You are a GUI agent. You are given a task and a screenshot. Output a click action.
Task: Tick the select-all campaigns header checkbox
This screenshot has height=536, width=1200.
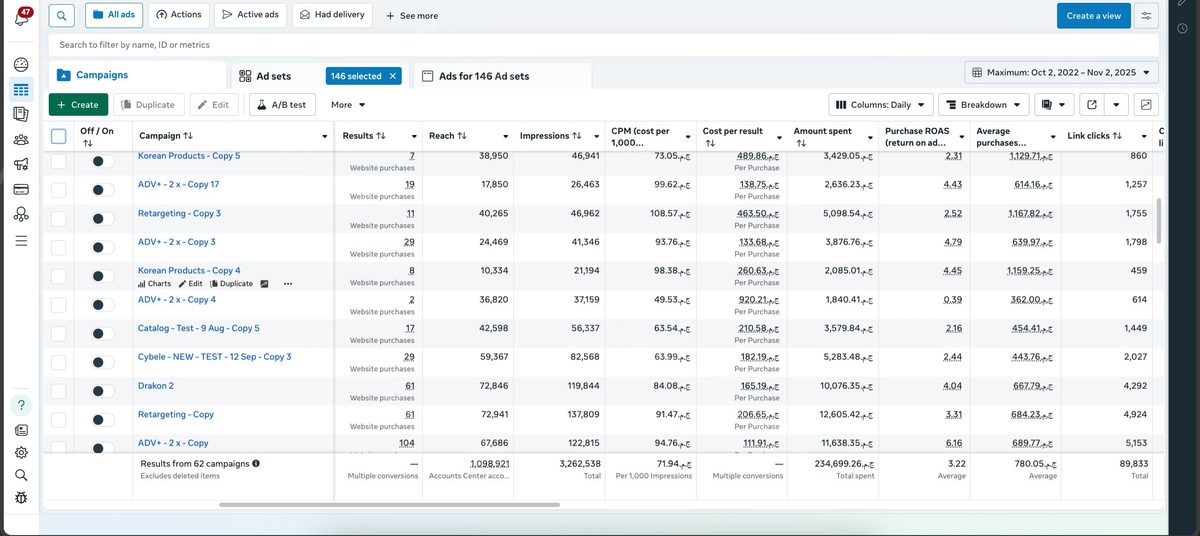(x=58, y=136)
